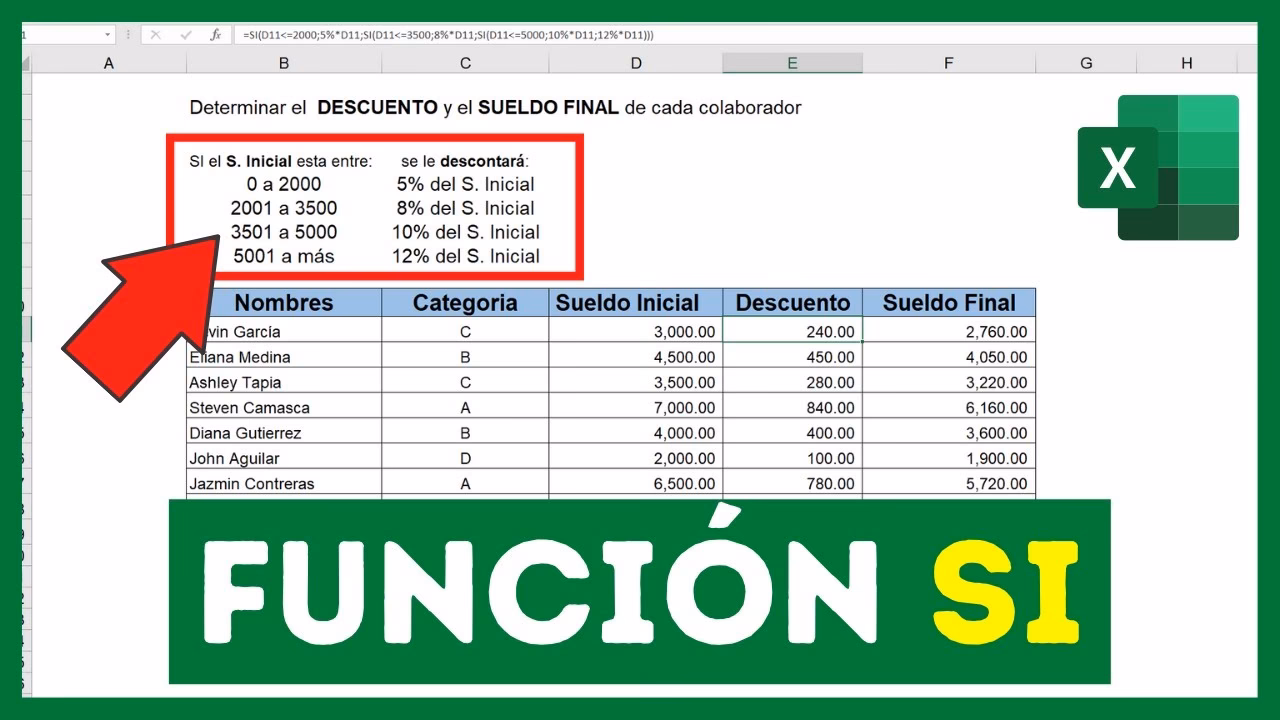
Task: Cancel cell entry using the X icon
Action: [157, 33]
